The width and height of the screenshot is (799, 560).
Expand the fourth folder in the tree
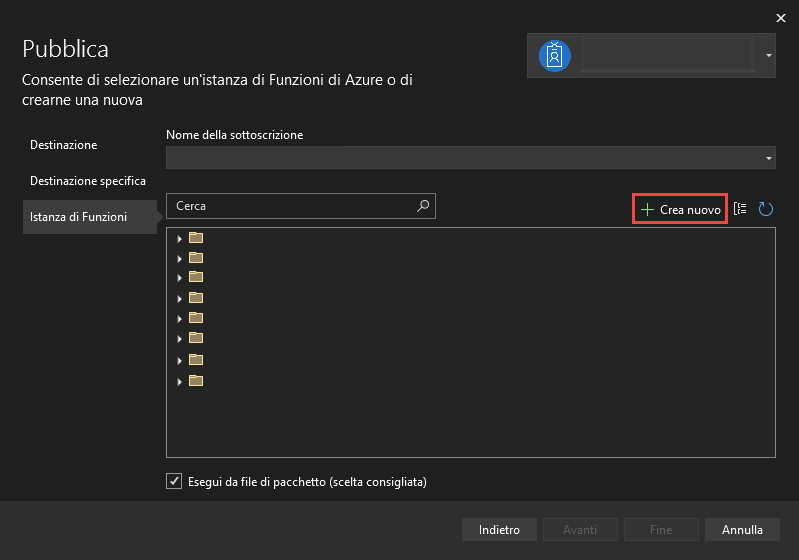179,299
